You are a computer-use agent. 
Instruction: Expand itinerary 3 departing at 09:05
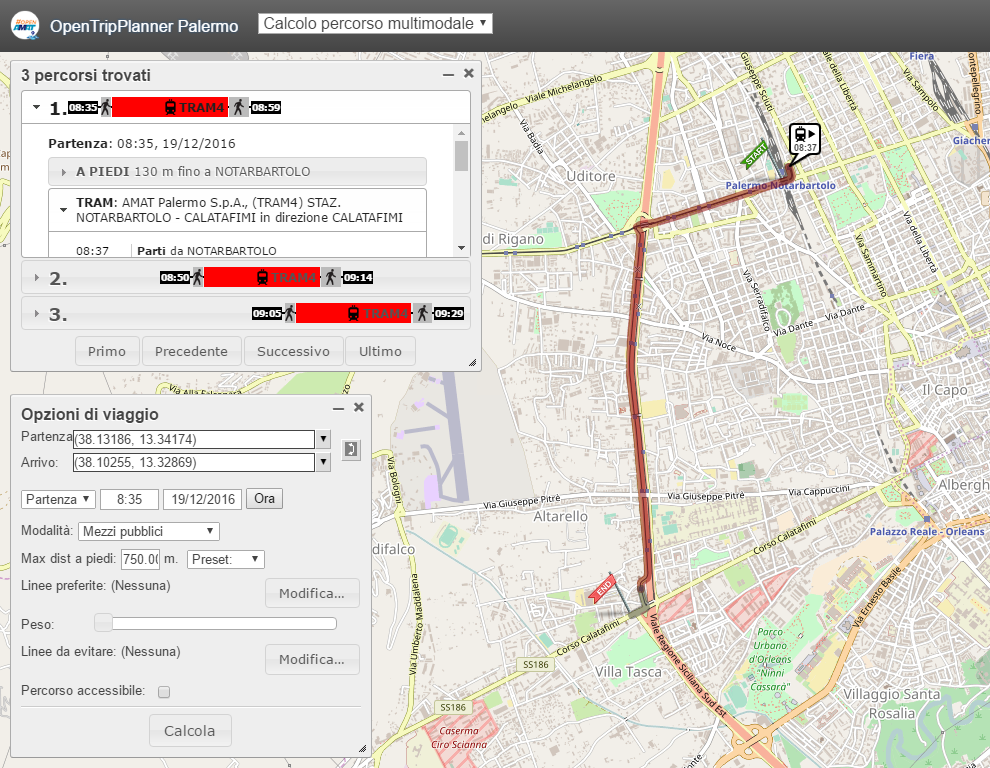click(x=37, y=313)
